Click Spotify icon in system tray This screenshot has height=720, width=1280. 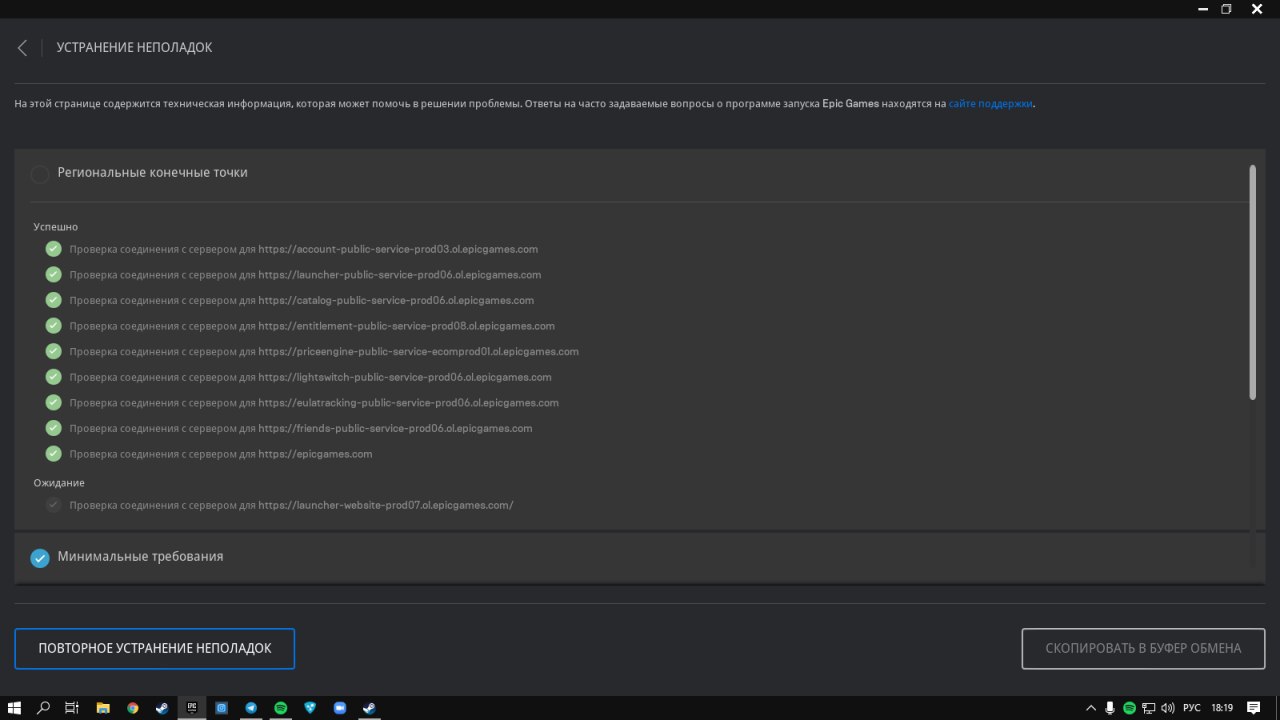click(x=1129, y=707)
